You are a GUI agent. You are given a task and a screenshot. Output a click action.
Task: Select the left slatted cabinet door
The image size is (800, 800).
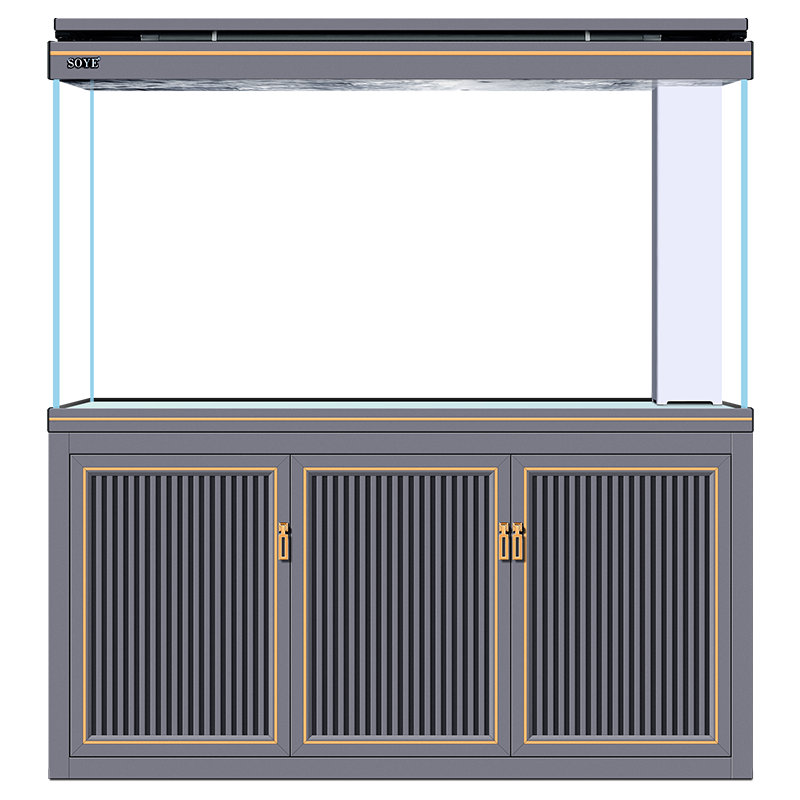[x=180, y=606]
